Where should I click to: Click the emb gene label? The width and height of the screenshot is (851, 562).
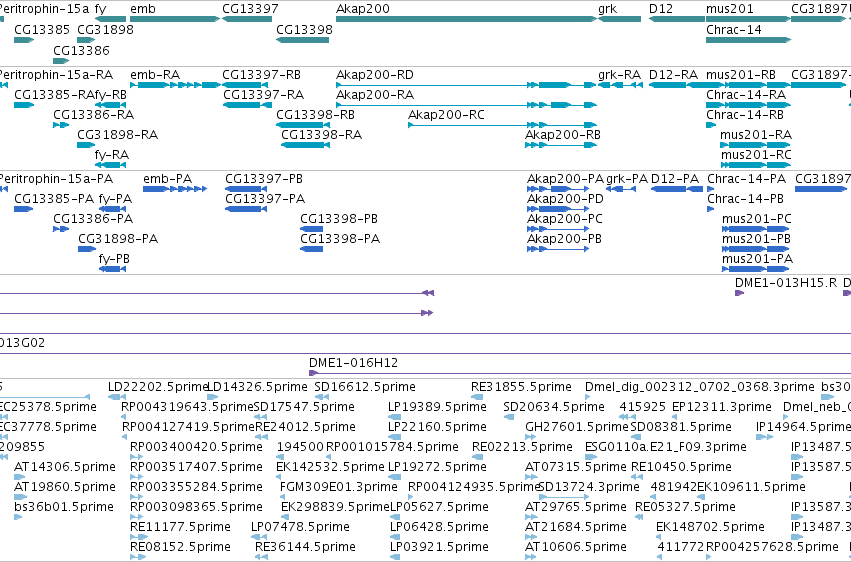click(143, 9)
